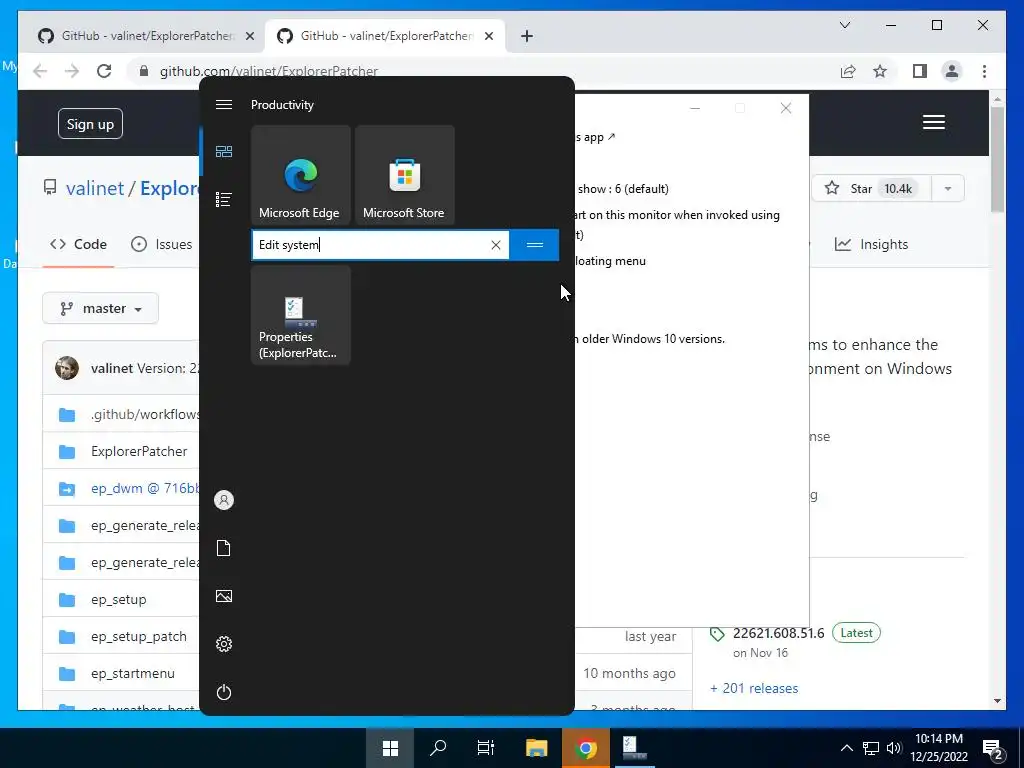This screenshot has width=1024, height=768.
Task: Select the Issues tab
Action: pyautogui.click(x=162, y=244)
